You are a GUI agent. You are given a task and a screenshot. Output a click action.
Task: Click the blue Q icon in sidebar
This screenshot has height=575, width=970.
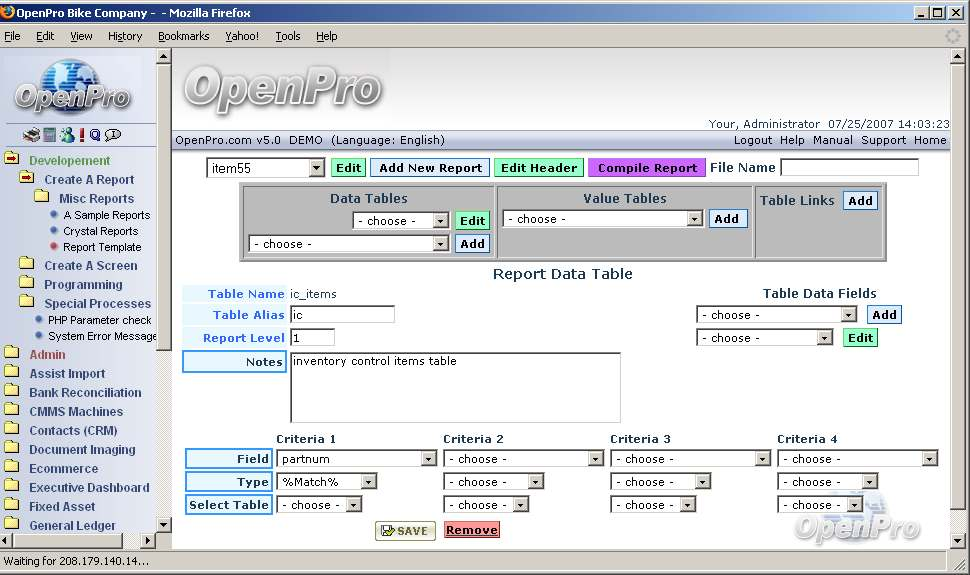pyautogui.click(x=95, y=135)
